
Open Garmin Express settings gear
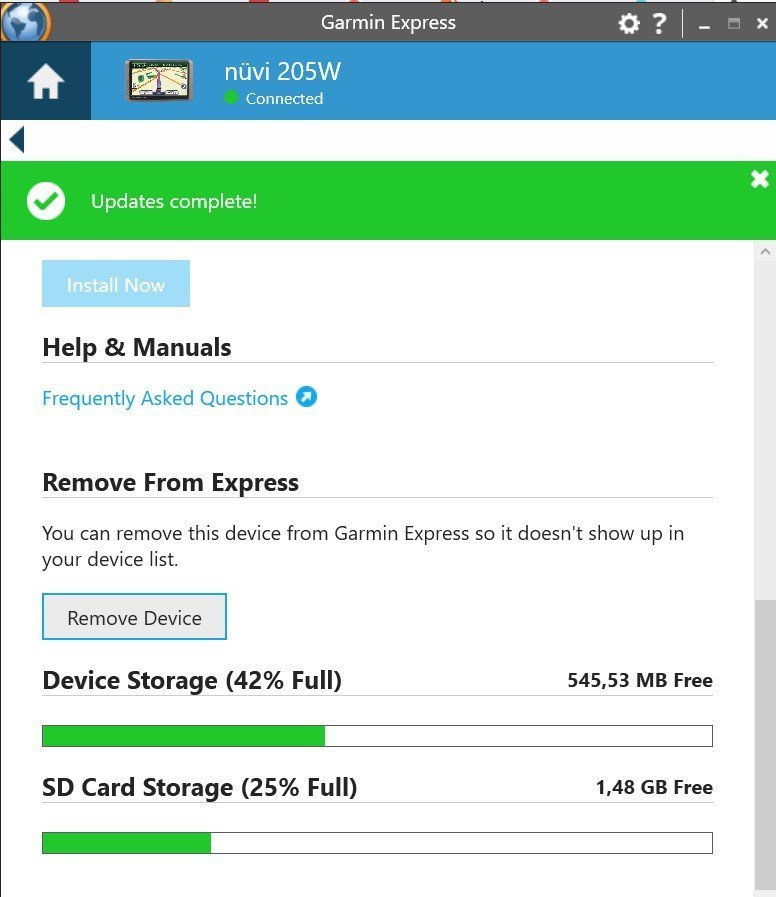click(x=629, y=23)
